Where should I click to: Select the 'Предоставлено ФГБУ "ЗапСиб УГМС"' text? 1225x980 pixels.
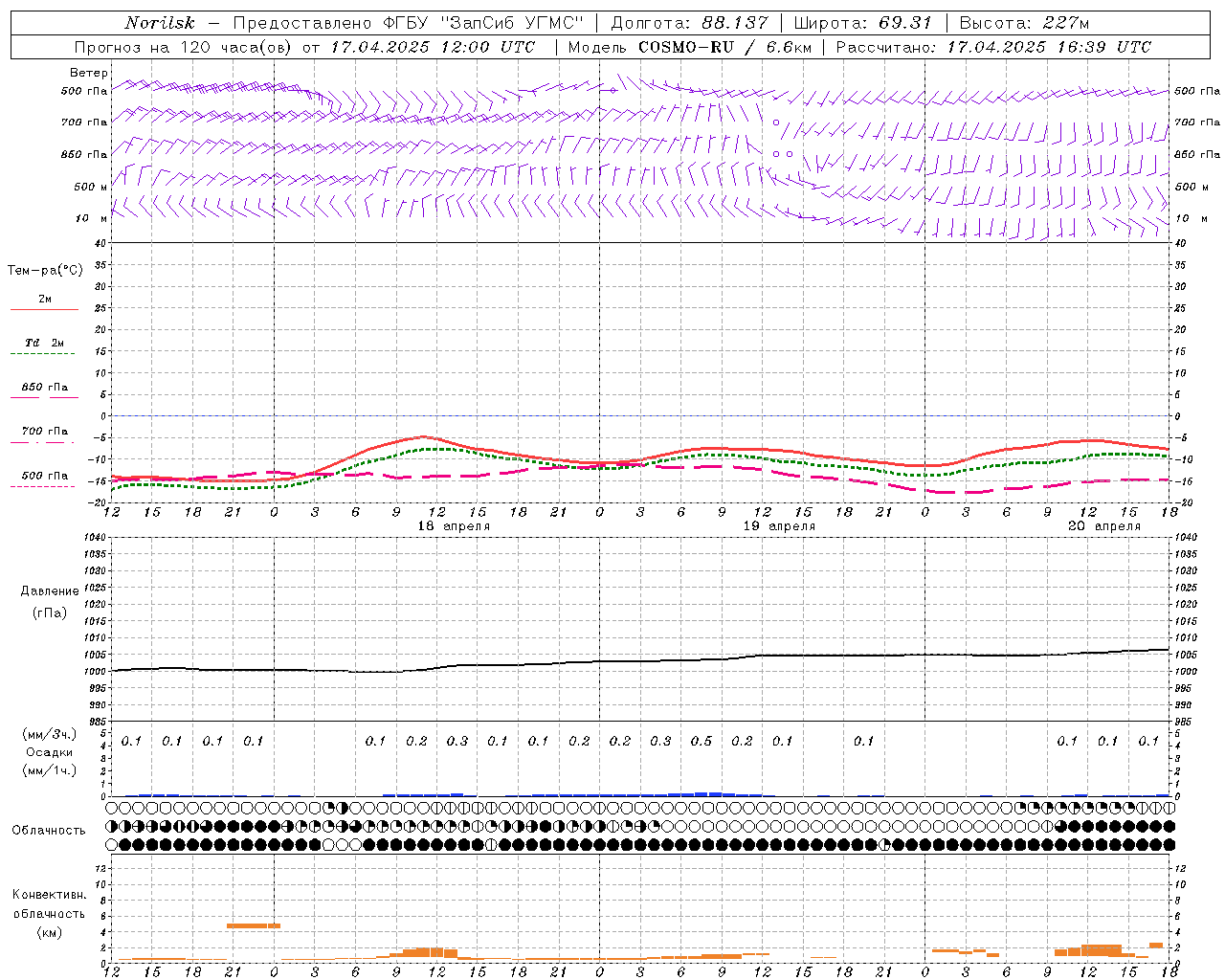409,23
